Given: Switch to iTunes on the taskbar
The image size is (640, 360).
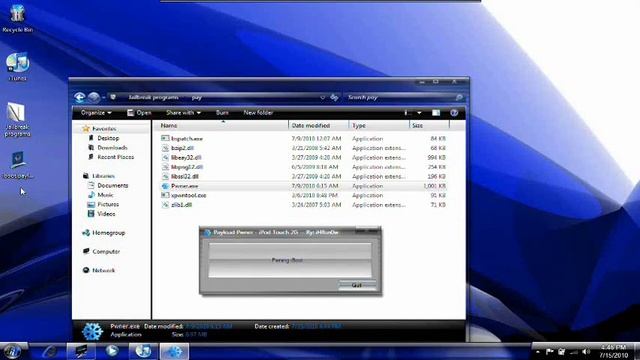Looking at the screenshot, I should (143, 351).
